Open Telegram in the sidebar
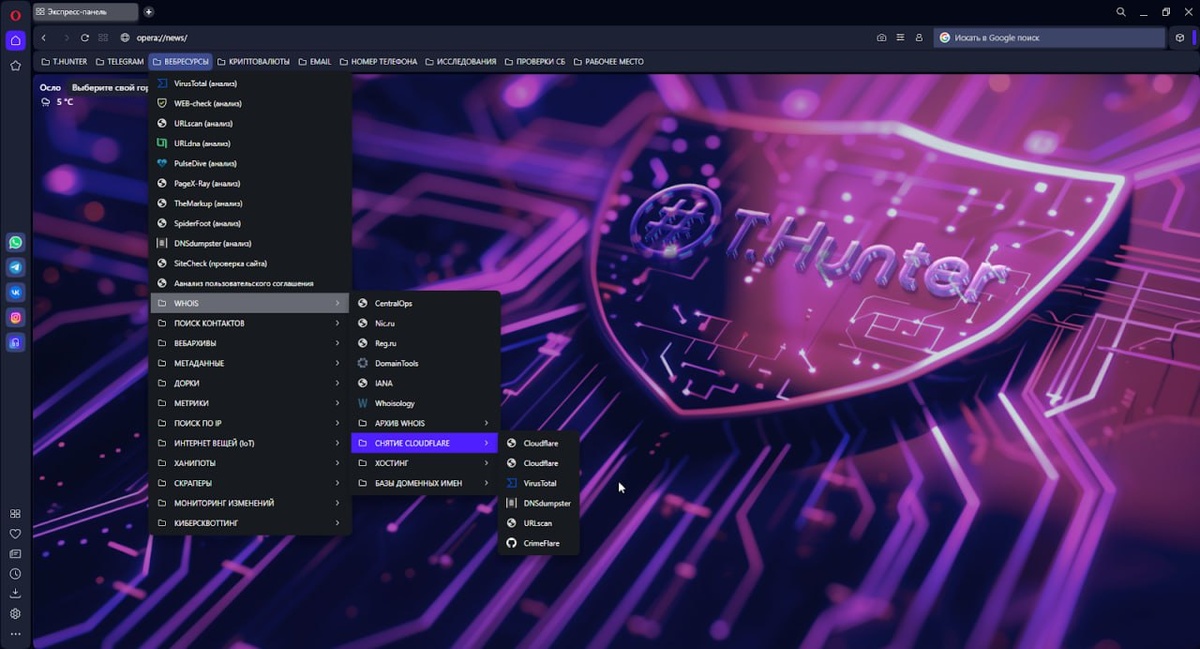Screen dimensions: 1200x649 15,267
